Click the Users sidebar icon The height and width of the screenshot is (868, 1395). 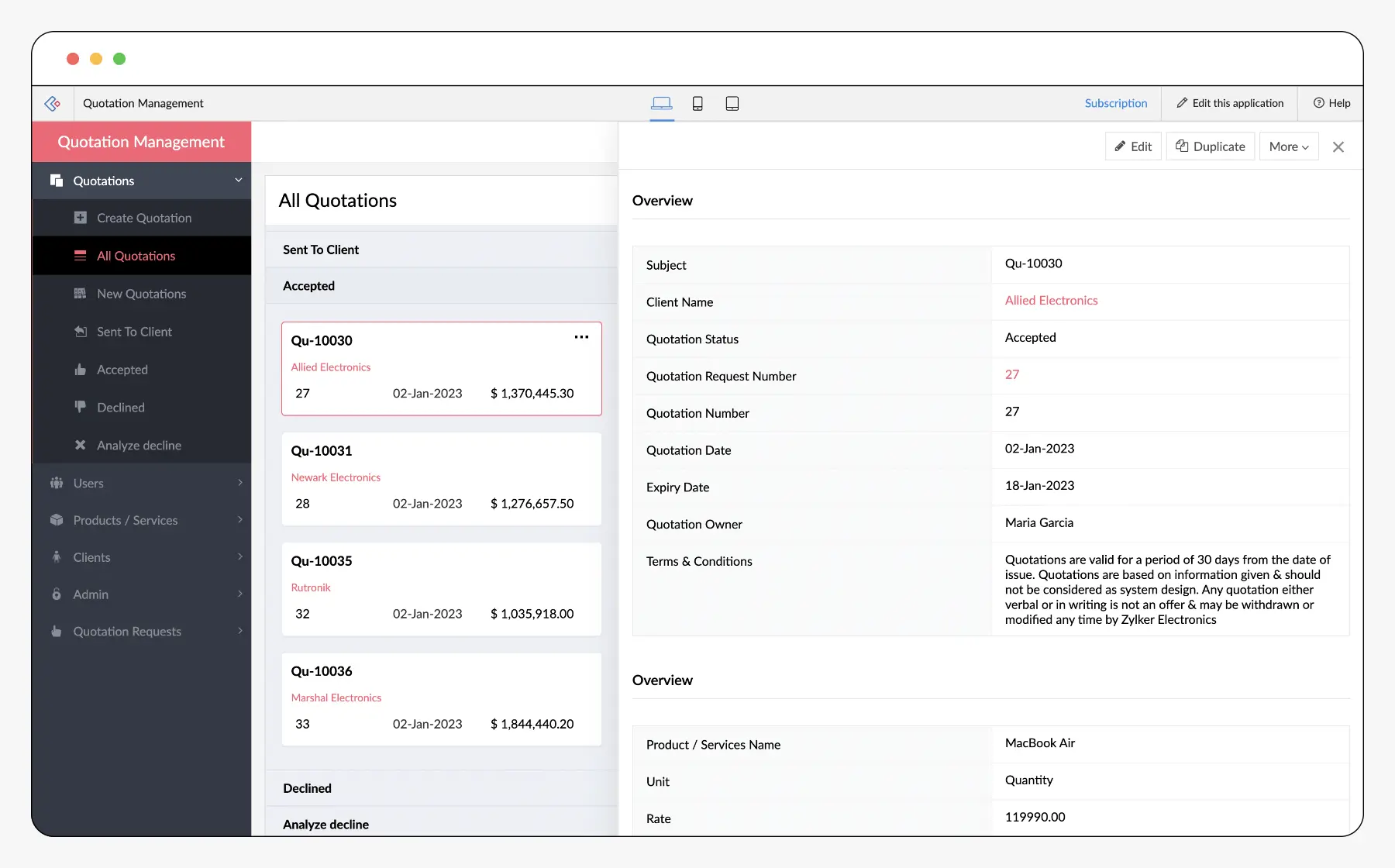pos(57,483)
